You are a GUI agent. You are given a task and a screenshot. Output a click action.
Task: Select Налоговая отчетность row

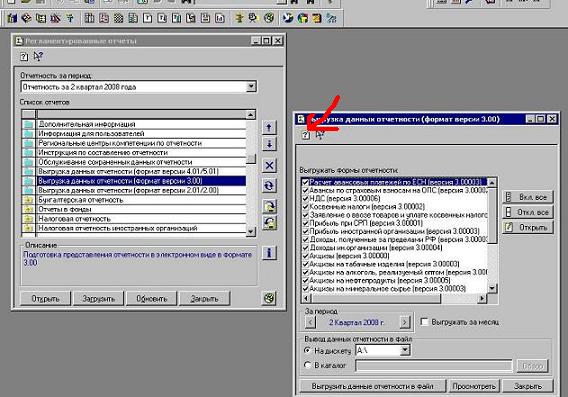(x=141, y=219)
